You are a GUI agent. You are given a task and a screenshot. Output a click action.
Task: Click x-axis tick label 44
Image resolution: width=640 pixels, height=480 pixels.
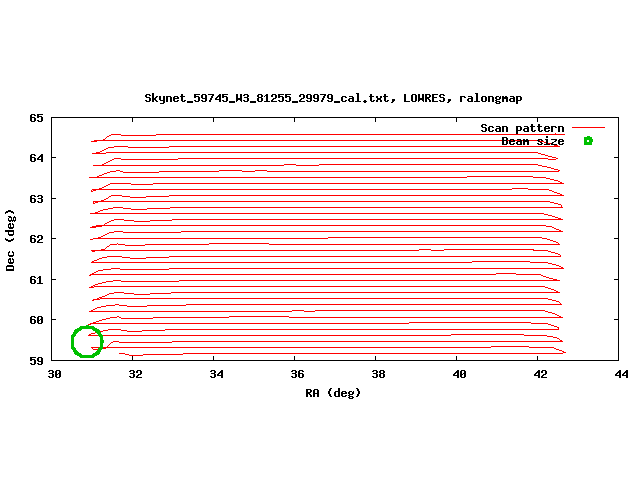(x=621, y=374)
